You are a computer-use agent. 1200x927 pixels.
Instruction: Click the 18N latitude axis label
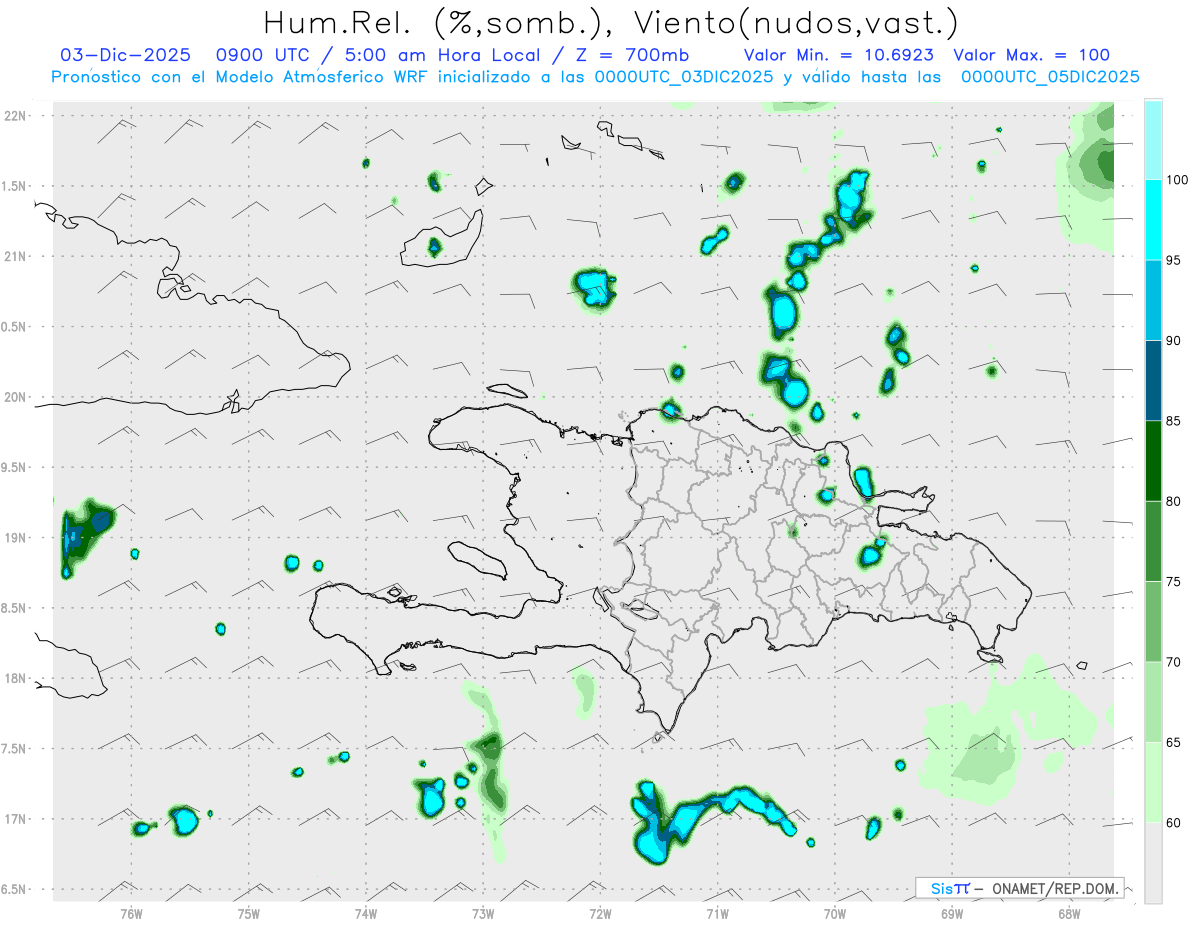16,678
